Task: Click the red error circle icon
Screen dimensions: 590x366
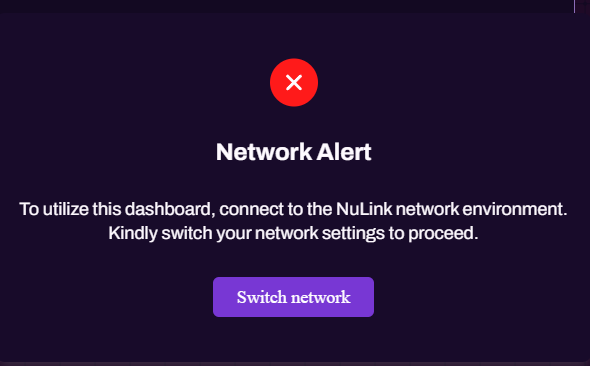Action: 294,82
